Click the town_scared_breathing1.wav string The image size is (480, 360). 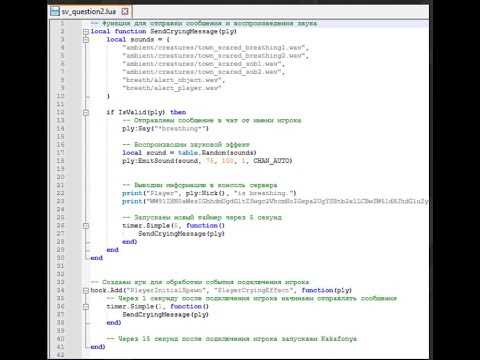[x=215, y=48]
